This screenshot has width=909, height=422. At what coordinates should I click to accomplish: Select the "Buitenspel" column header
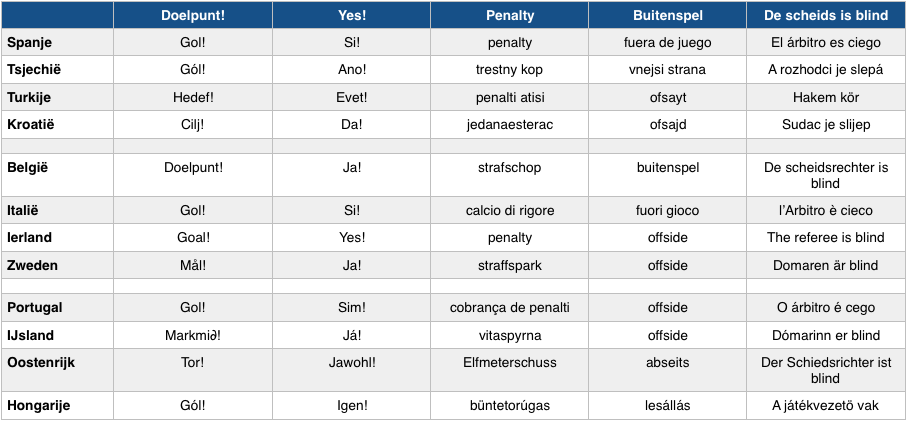pyautogui.click(x=667, y=16)
